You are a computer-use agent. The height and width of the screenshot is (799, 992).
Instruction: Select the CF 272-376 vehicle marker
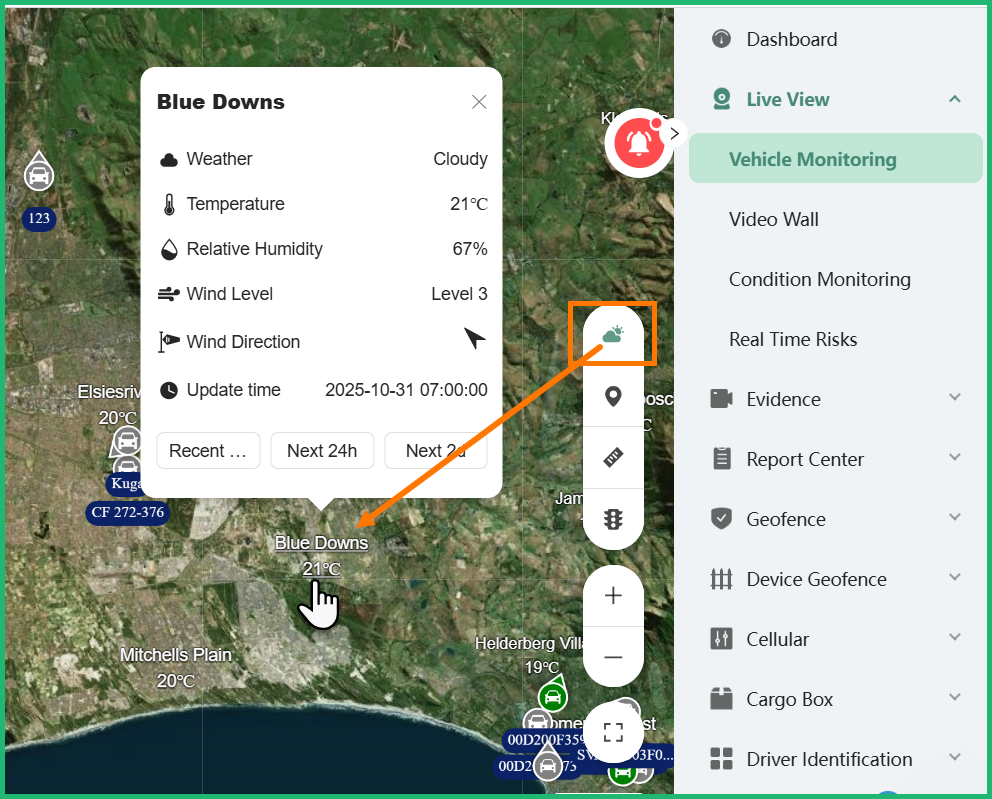pyautogui.click(x=128, y=512)
